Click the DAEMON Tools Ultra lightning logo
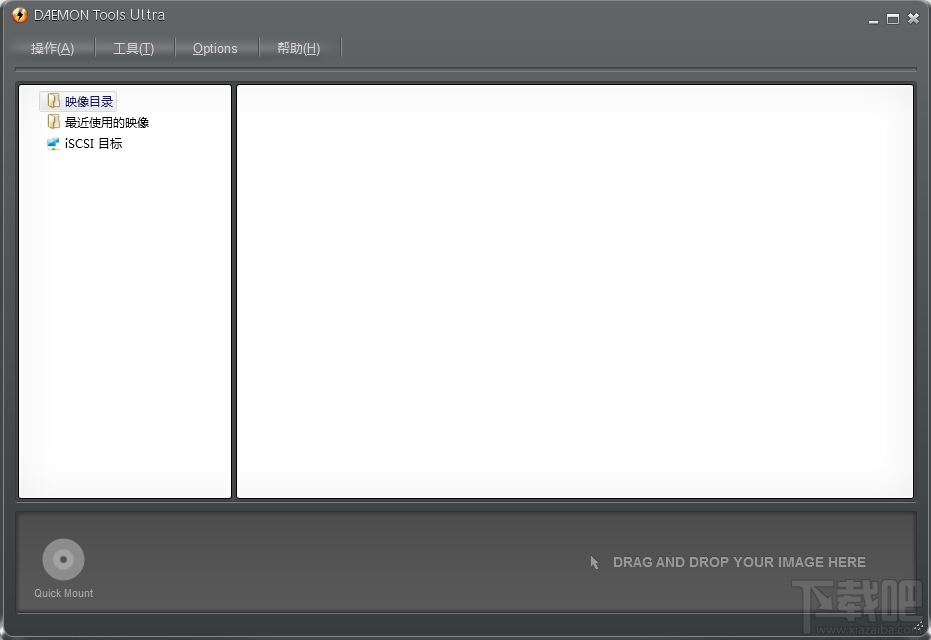This screenshot has height=640, width=931. [x=20, y=15]
